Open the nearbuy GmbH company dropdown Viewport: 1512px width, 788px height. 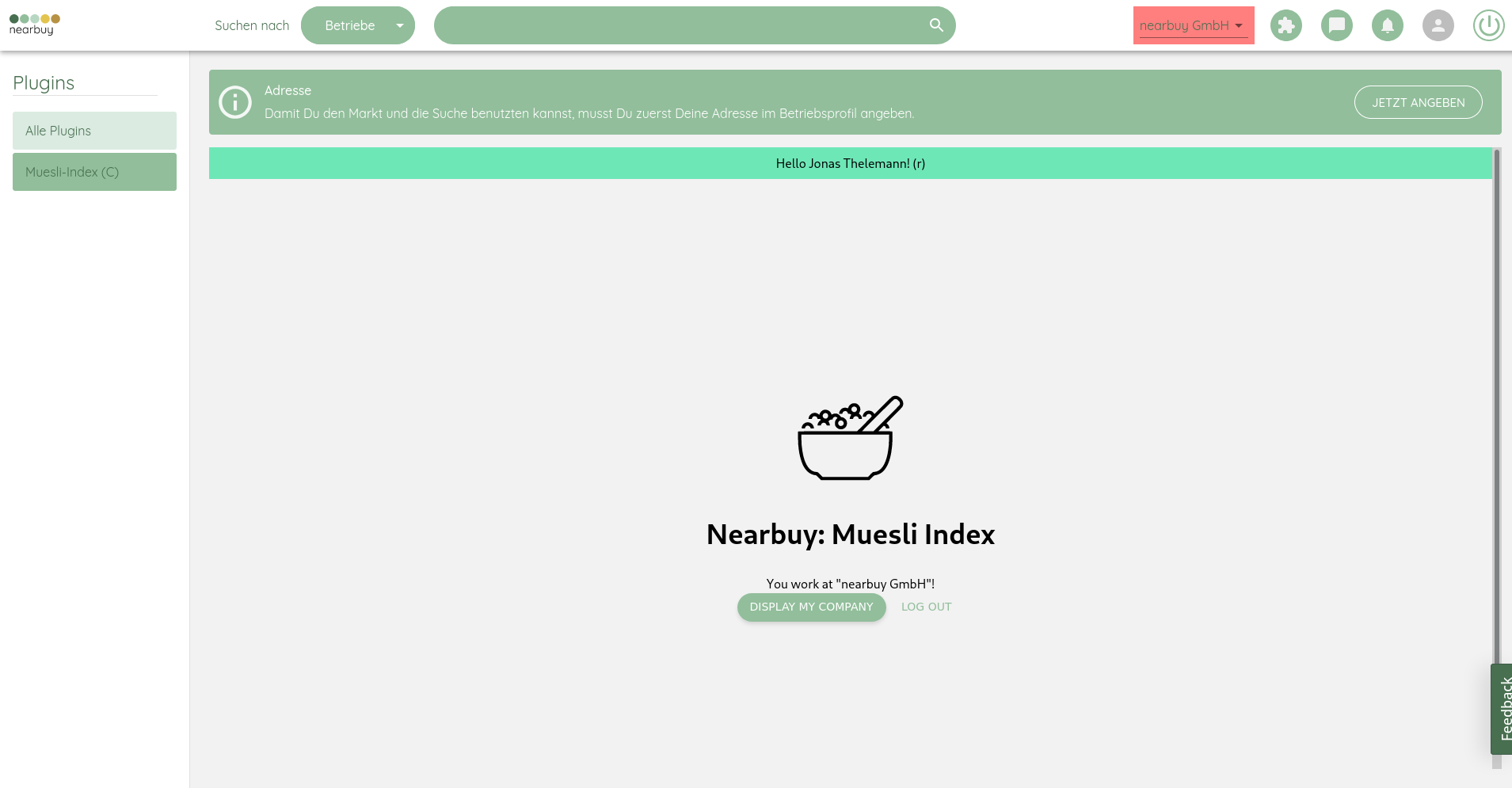point(1194,25)
